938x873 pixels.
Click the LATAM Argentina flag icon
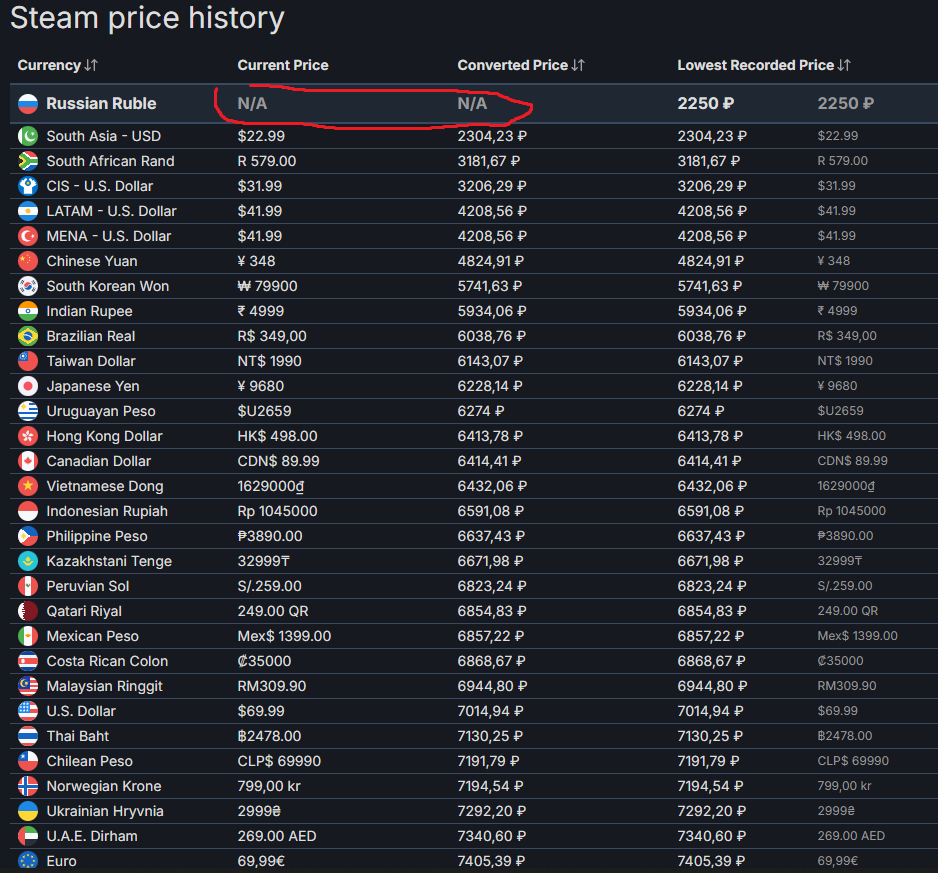point(28,211)
